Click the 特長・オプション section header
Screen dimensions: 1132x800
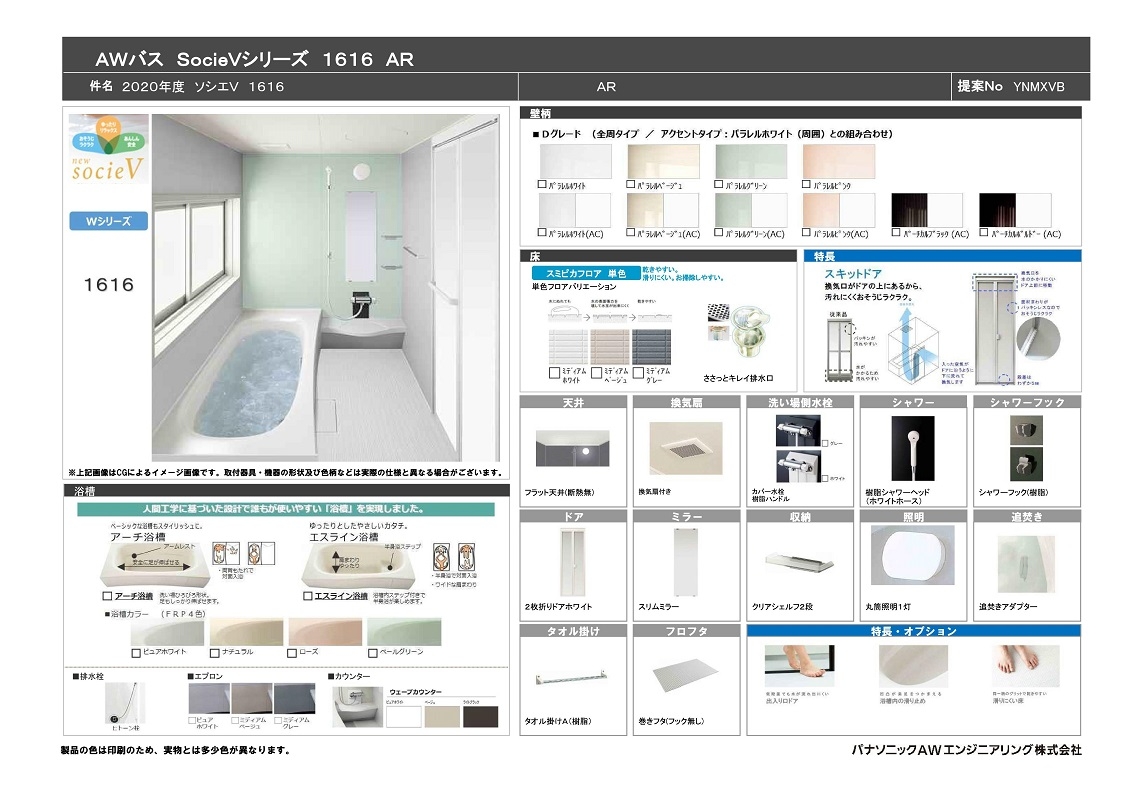913,631
